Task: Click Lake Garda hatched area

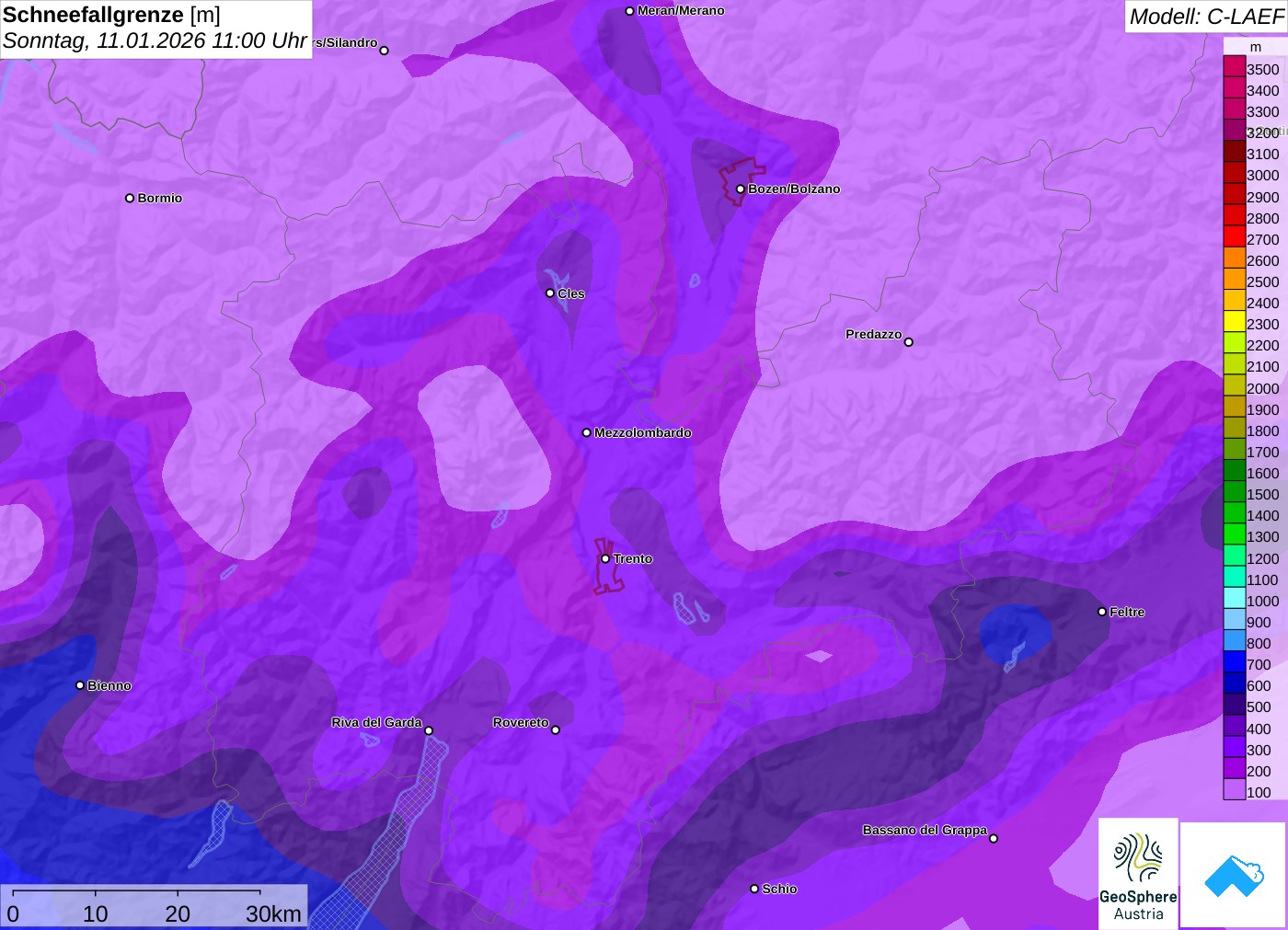Action: click(x=391, y=837)
